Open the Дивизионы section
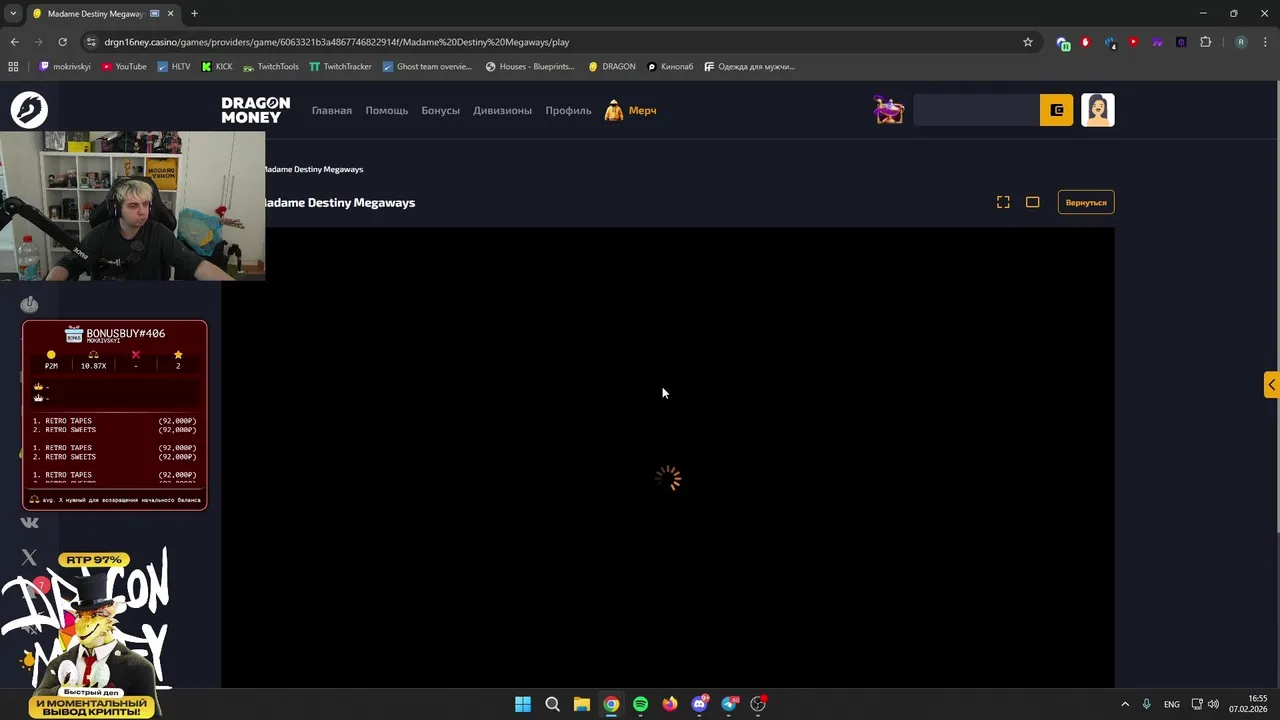The image size is (1280, 720). [x=503, y=110]
